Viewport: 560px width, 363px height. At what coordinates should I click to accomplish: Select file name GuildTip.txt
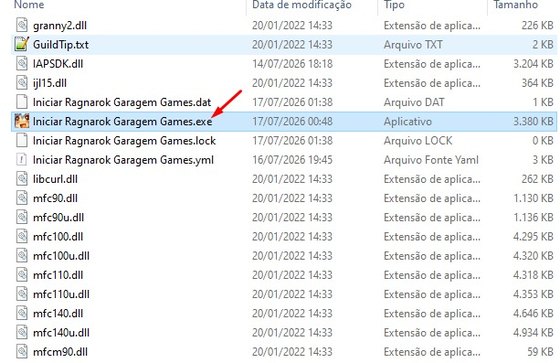(61, 45)
